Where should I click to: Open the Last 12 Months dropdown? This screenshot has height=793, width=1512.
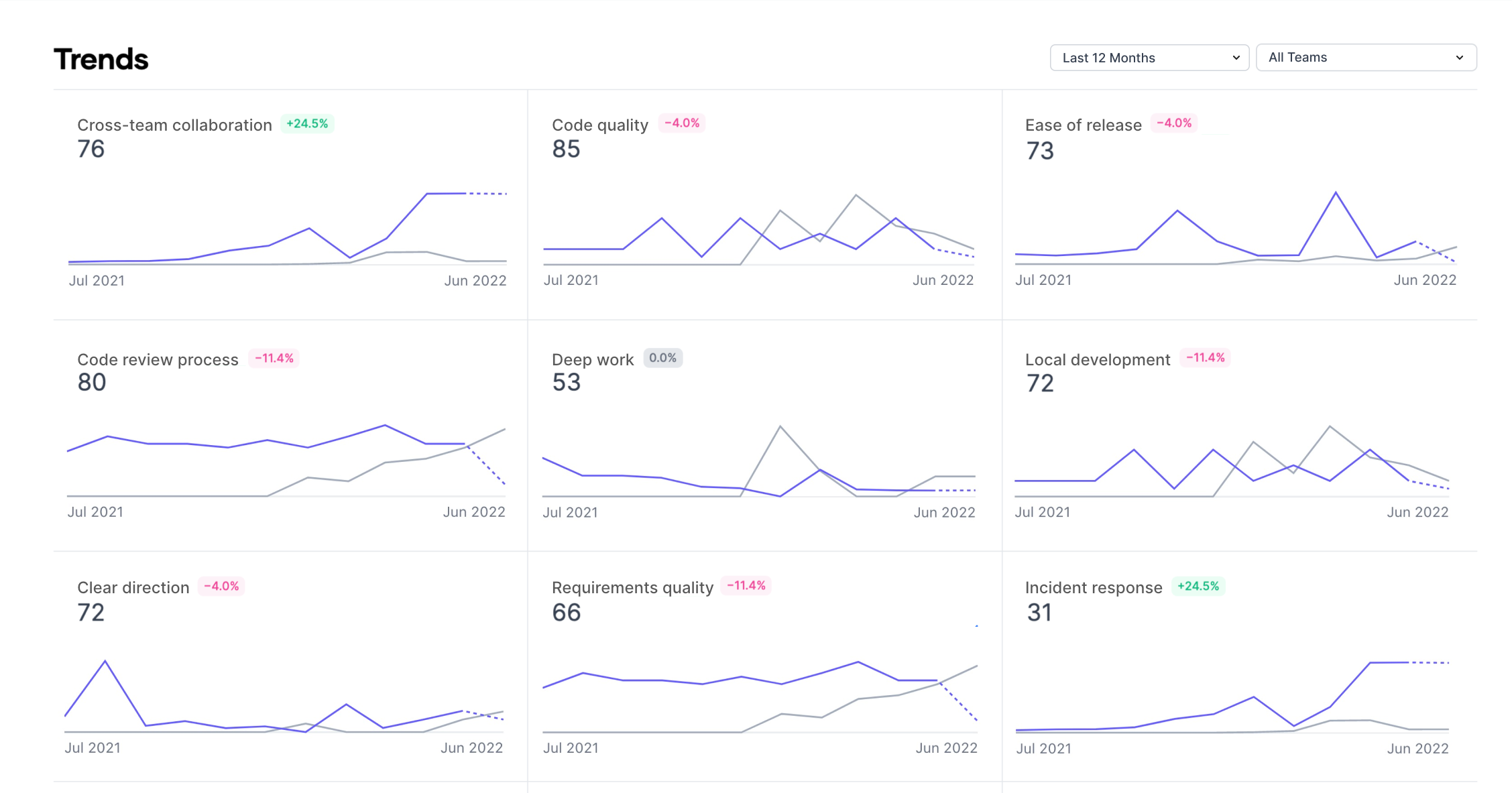point(1149,58)
